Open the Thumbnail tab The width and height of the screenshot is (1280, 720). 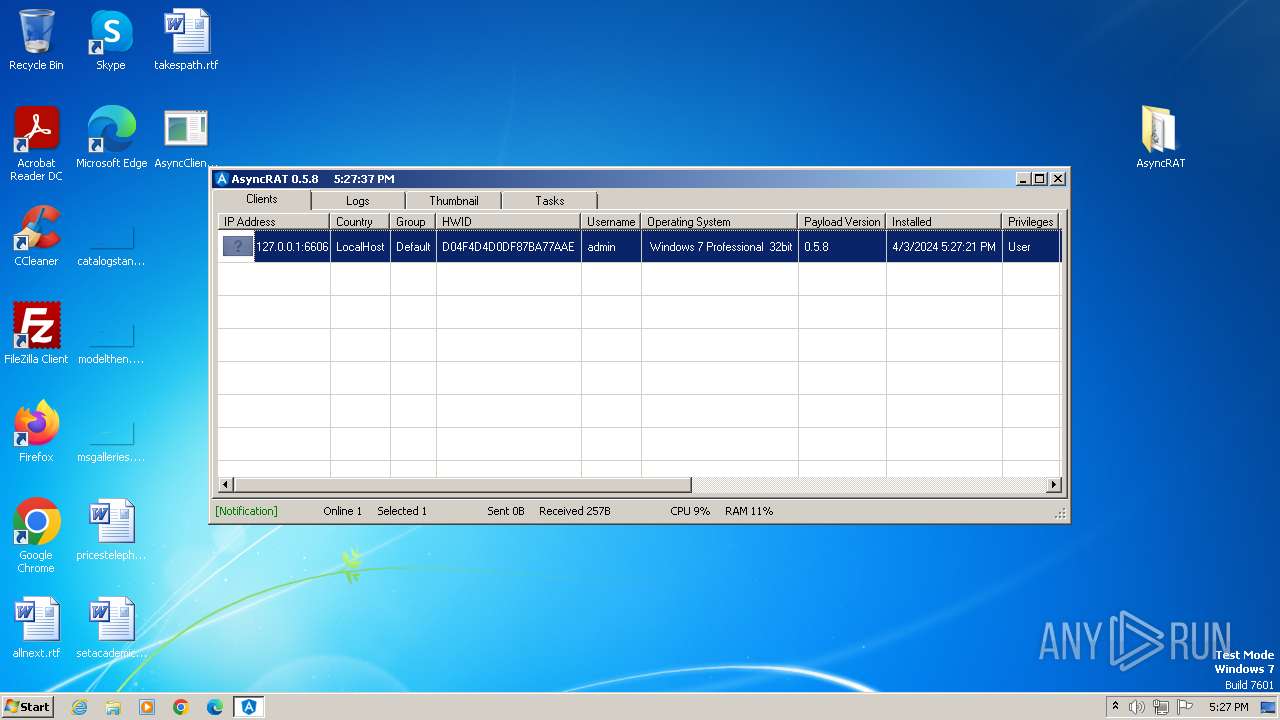(453, 201)
